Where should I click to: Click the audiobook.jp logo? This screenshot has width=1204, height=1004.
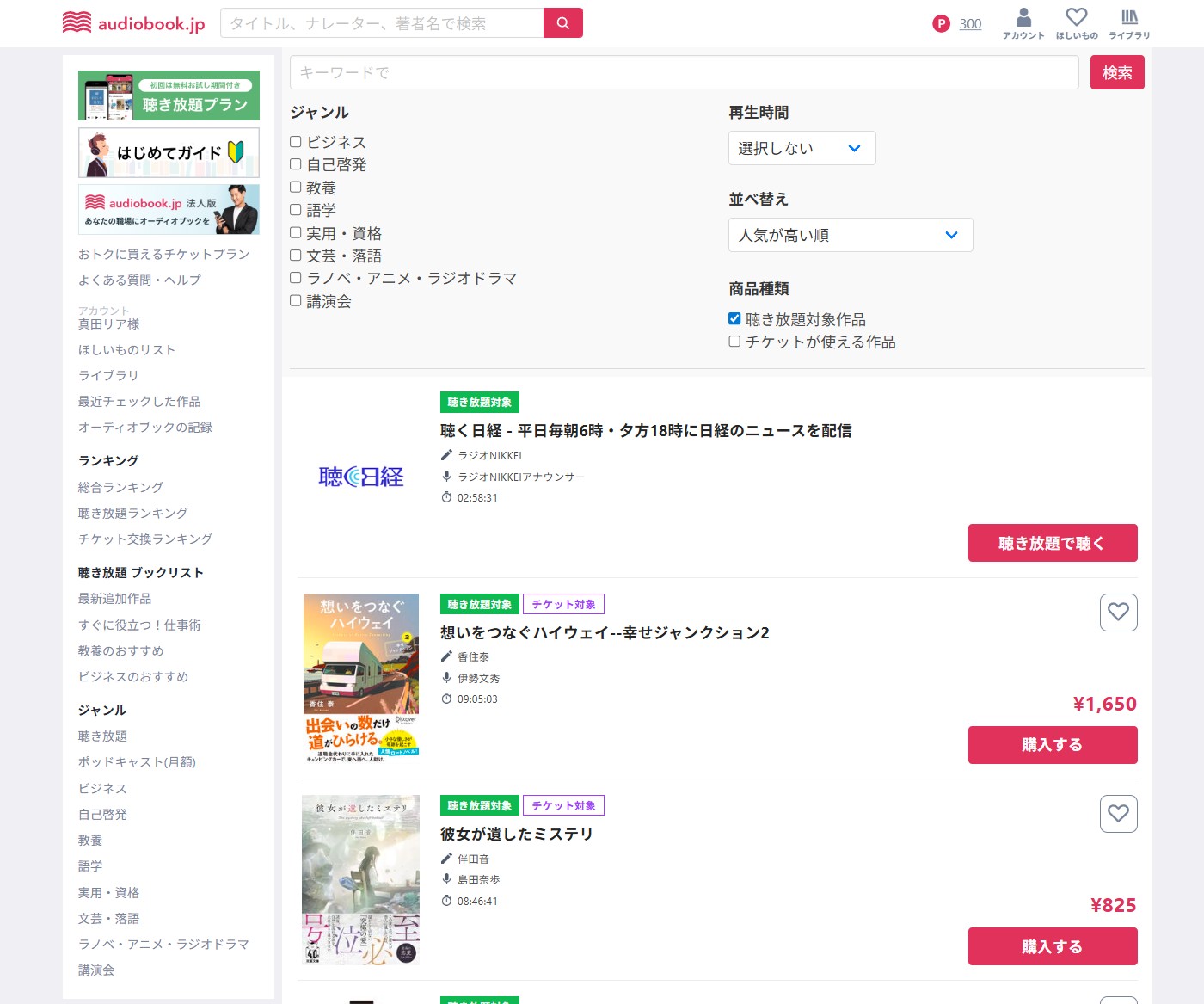point(134,23)
